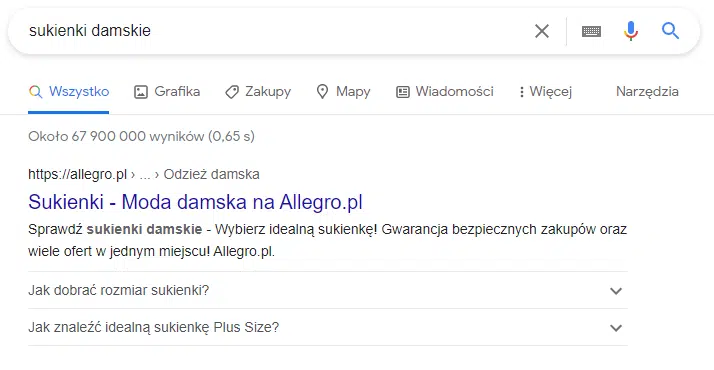This screenshot has width=714, height=370.
Task: Expand "Jak znaleźć idealną sukienkę Plus Size?" chevron
Action: click(x=616, y=328)
